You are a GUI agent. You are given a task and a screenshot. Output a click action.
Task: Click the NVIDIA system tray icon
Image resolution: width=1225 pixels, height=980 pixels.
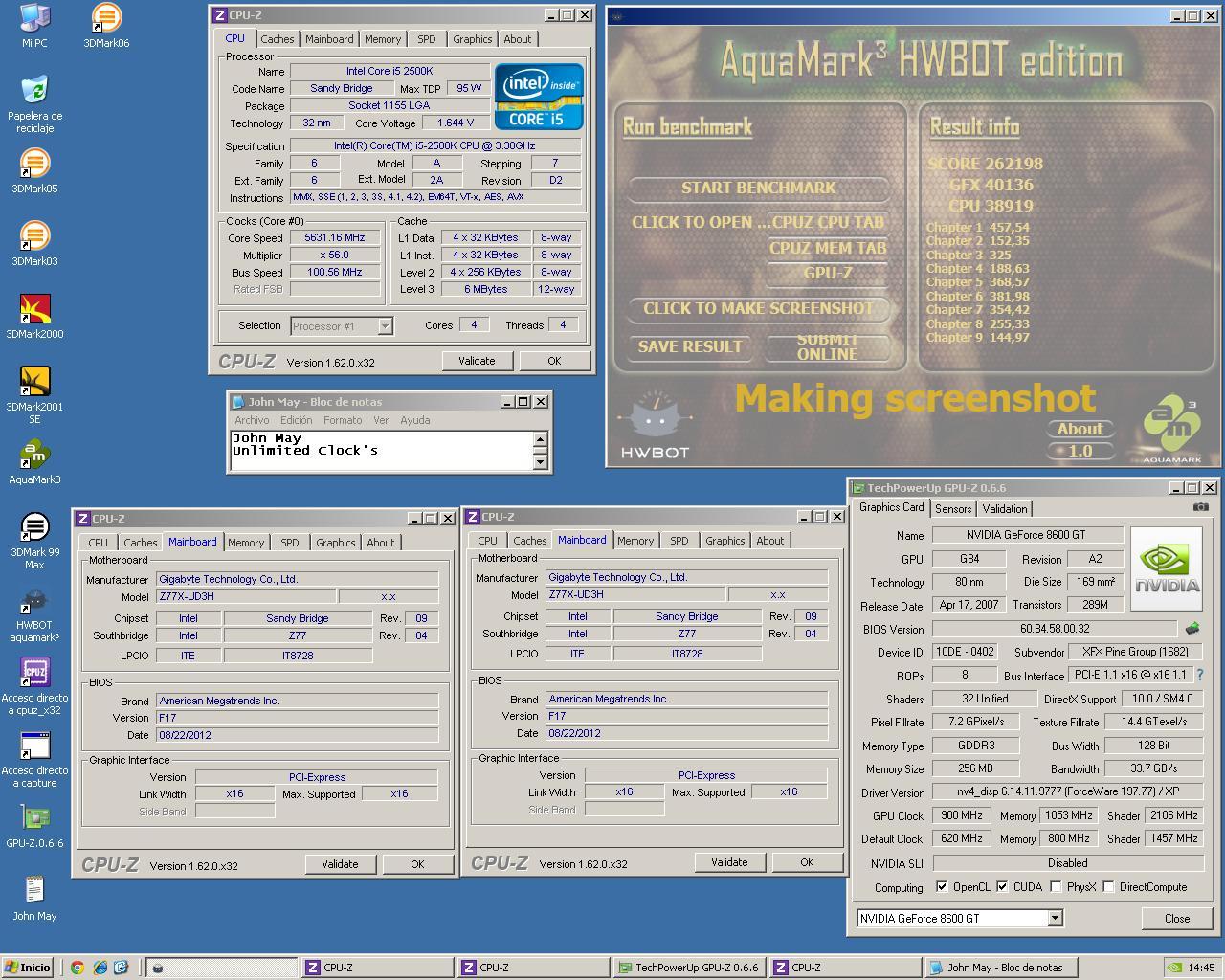[1174, 968]
